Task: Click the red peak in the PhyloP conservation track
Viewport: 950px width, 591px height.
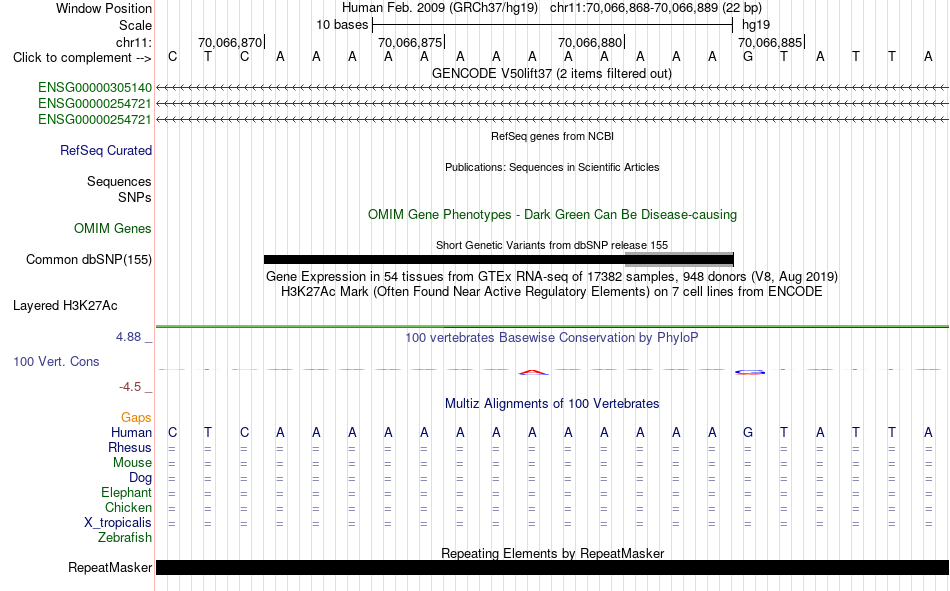Action: pos(533,372)
